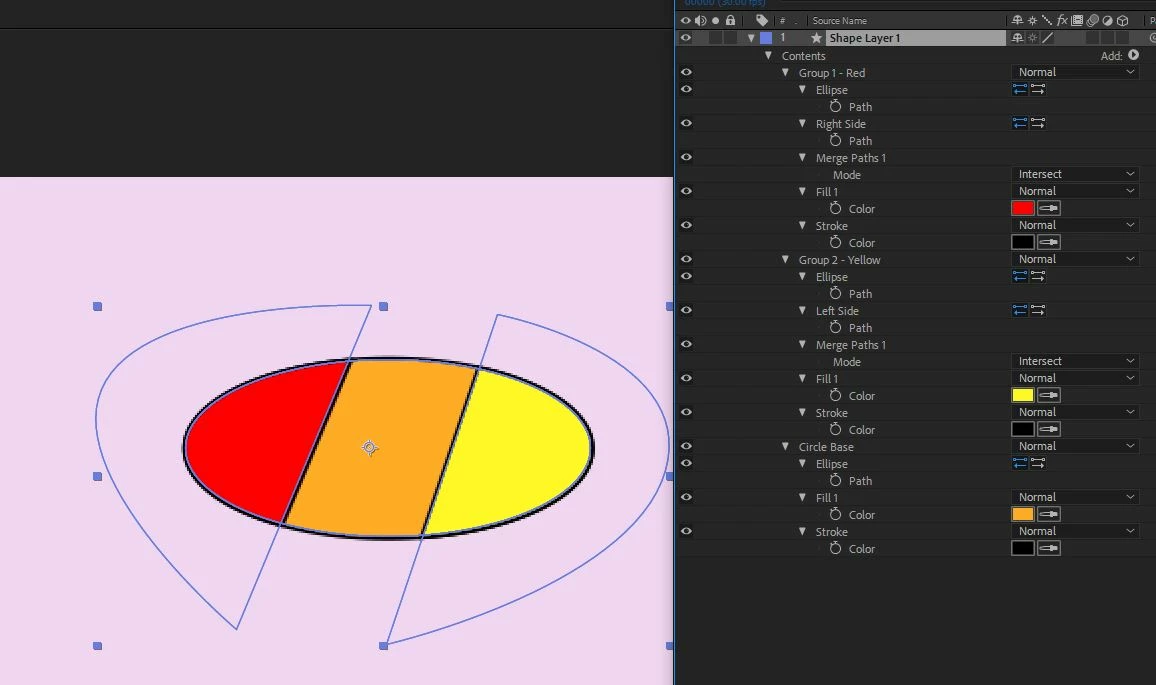Click the Video eye icon in column header

pos(686,21)
